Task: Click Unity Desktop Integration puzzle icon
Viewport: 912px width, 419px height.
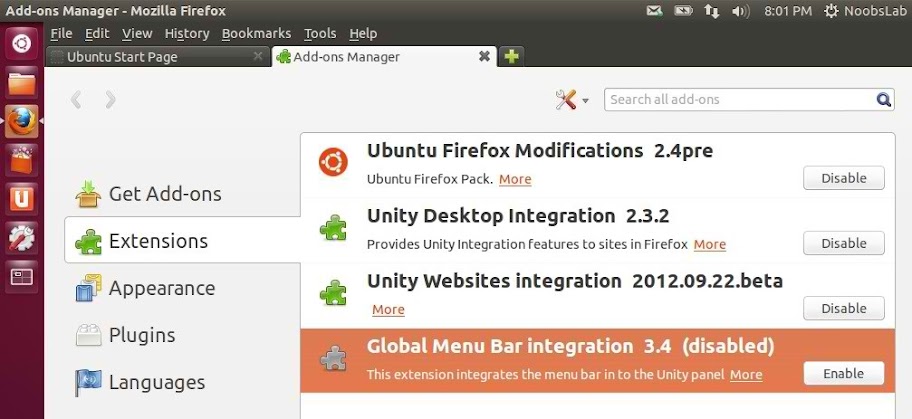Action: [x=333, y=228]
